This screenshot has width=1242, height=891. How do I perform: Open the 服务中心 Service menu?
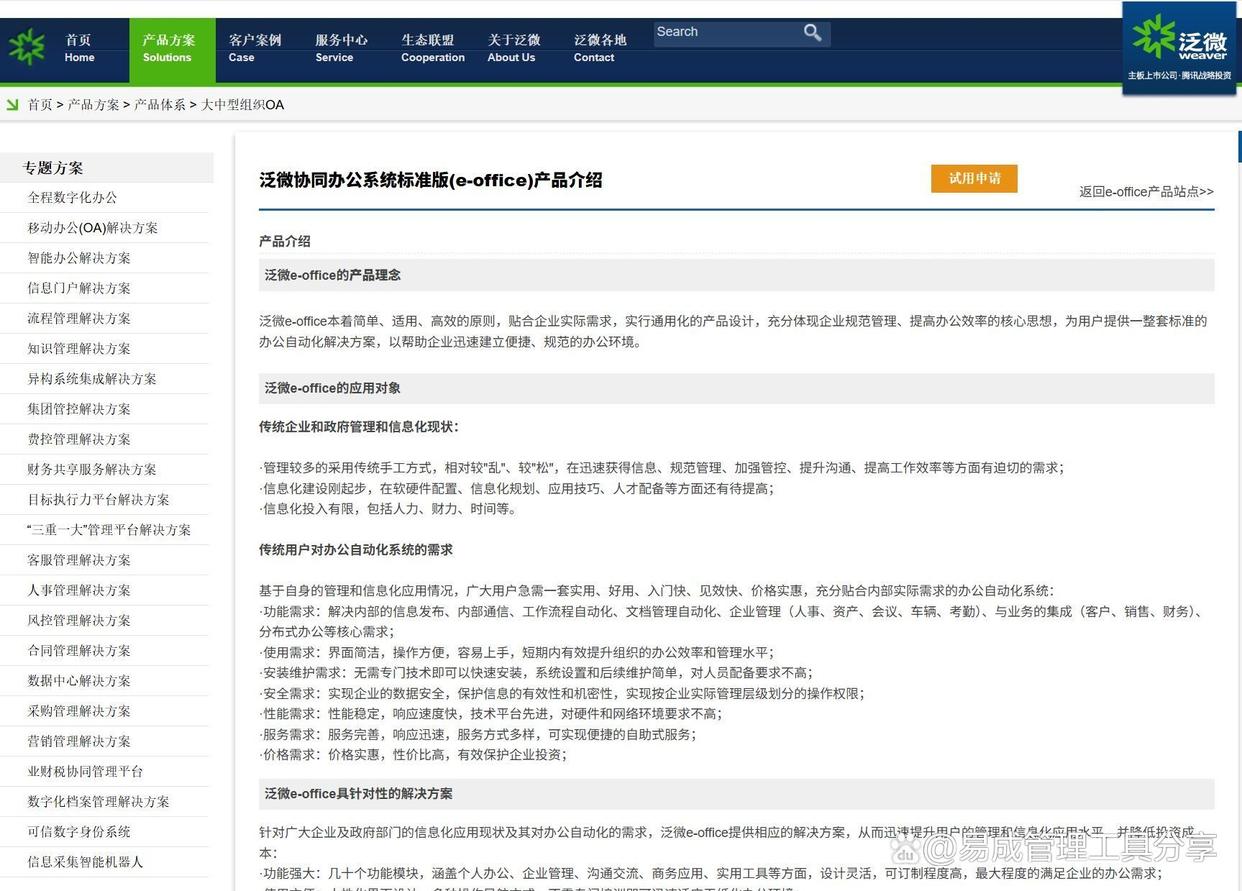(x=341, y=48)
